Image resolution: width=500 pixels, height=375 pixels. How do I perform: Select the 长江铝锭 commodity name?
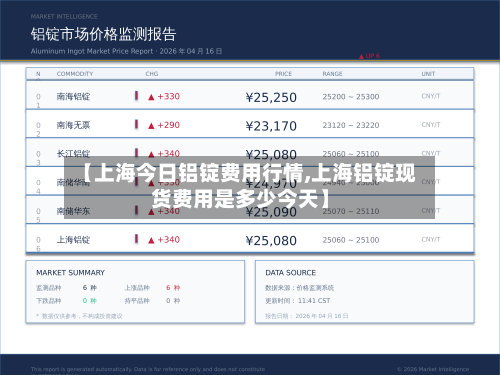click(73, 154)
